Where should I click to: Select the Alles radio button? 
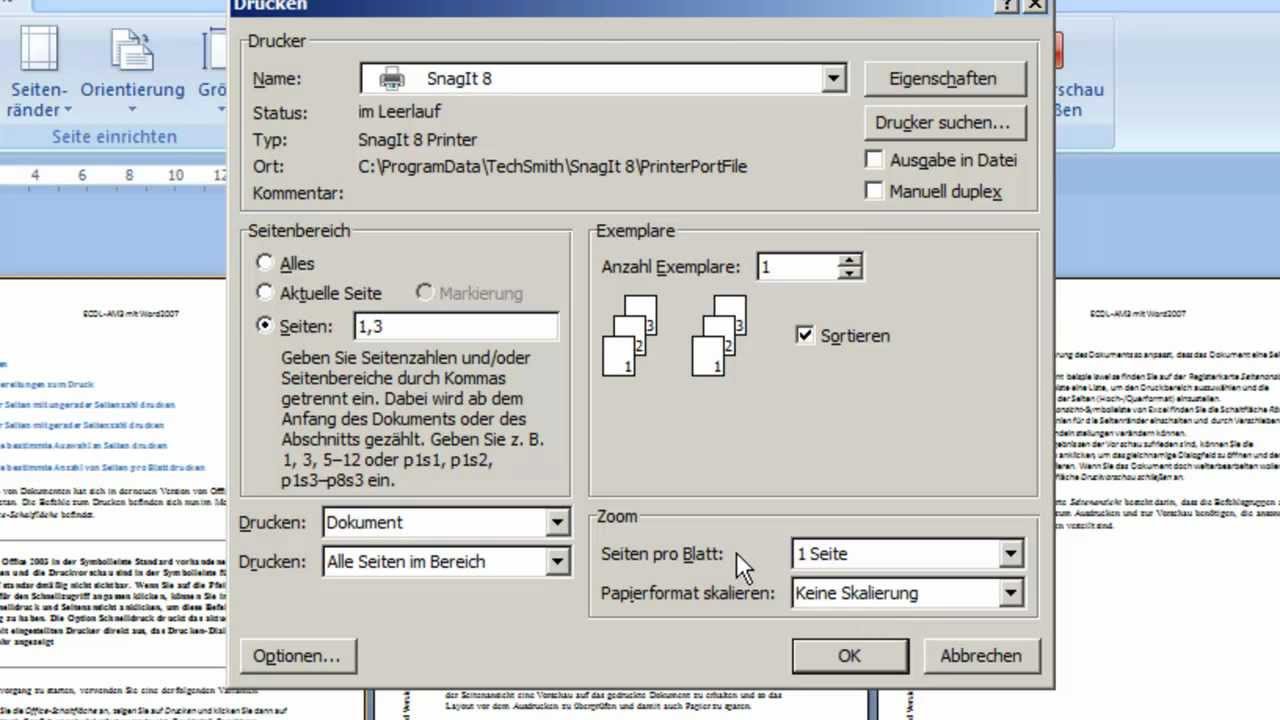tap(264, 262)
